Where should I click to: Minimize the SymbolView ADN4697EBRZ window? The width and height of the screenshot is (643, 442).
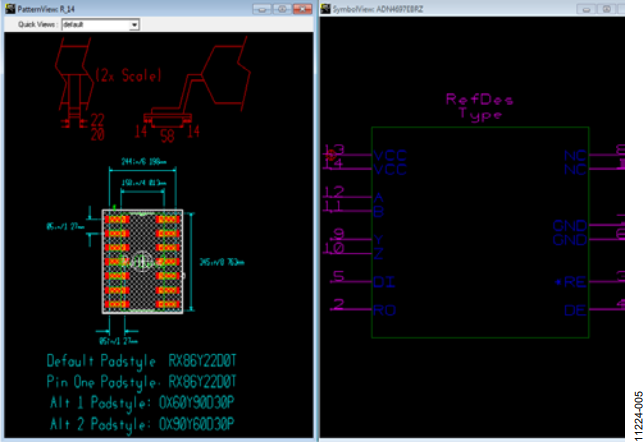click(x=586, y=9)
